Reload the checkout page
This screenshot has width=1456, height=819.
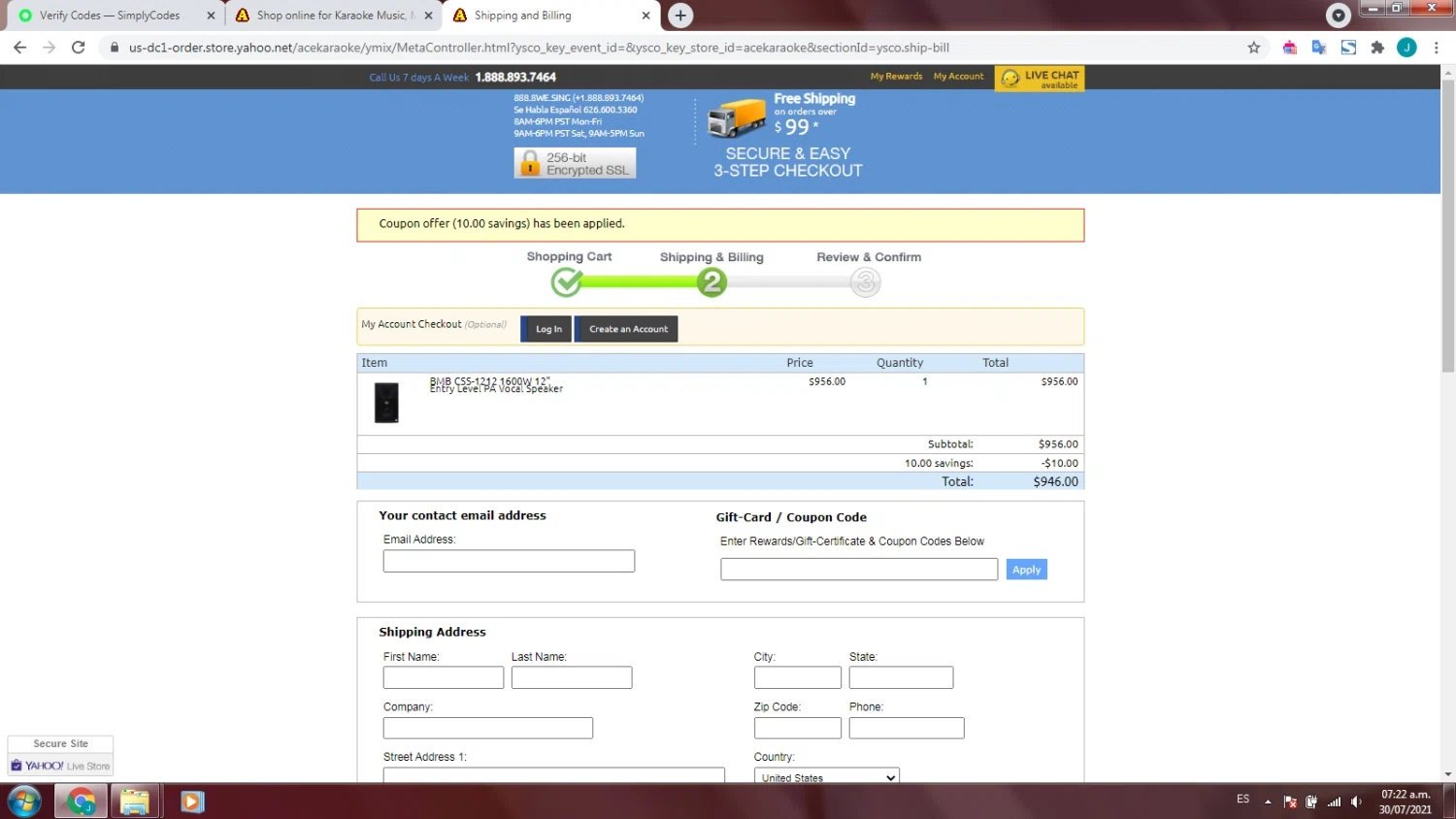tap(79, 48)
